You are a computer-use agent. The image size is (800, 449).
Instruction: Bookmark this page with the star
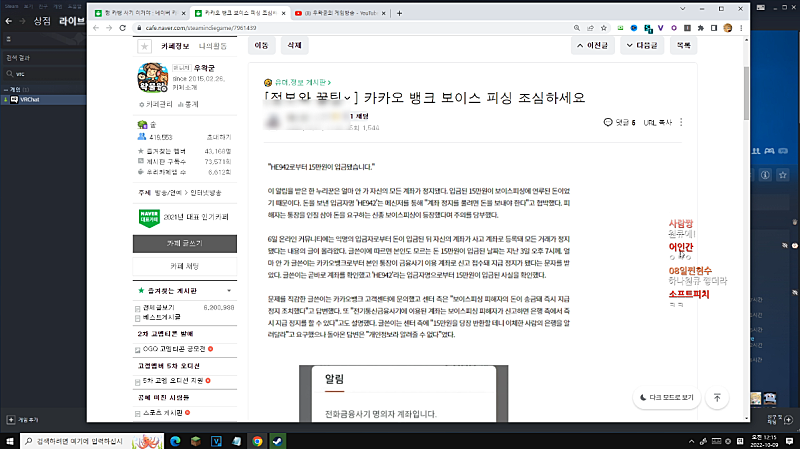604,28
